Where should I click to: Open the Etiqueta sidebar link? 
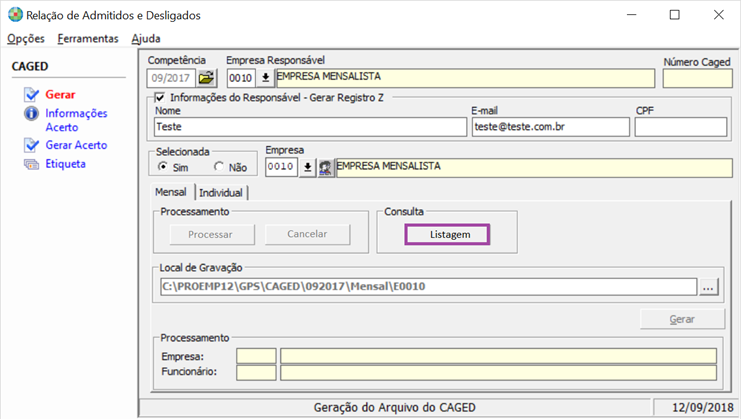click(x=65, y=164)
